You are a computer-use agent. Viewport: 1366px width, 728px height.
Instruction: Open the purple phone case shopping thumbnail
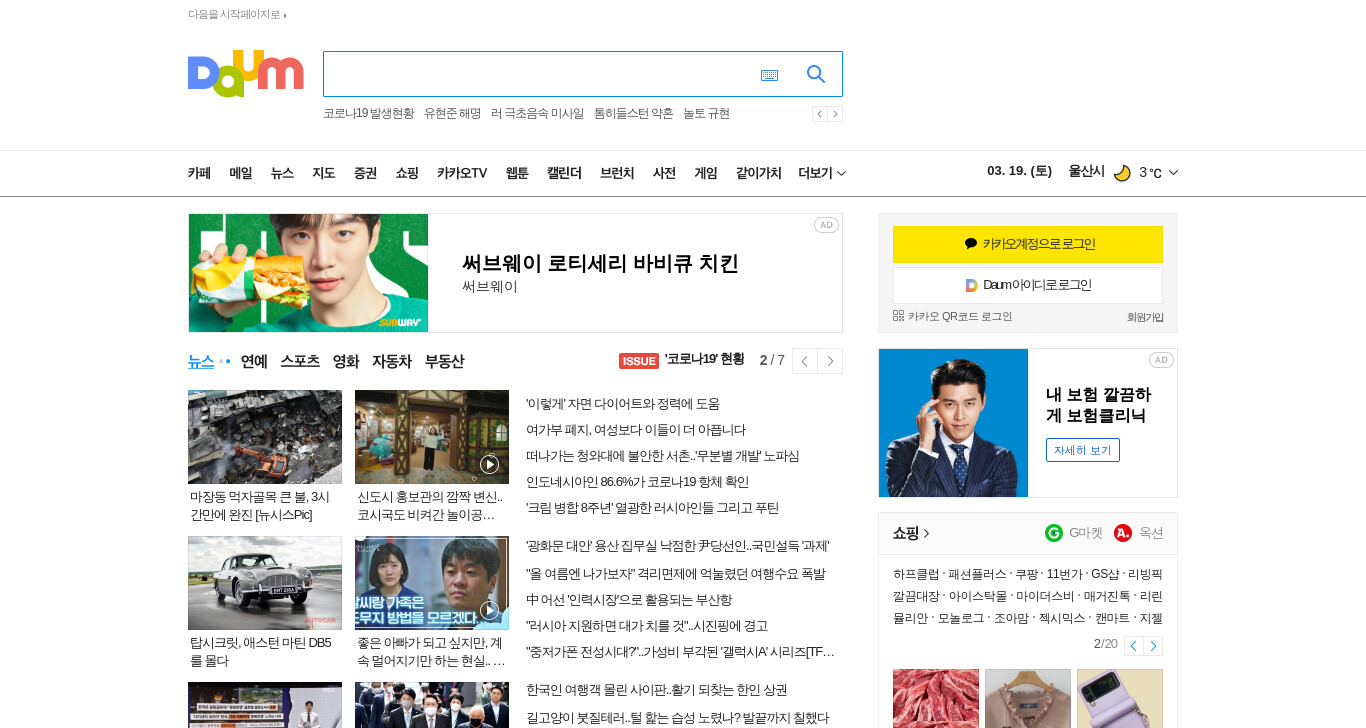[1120, 698]
